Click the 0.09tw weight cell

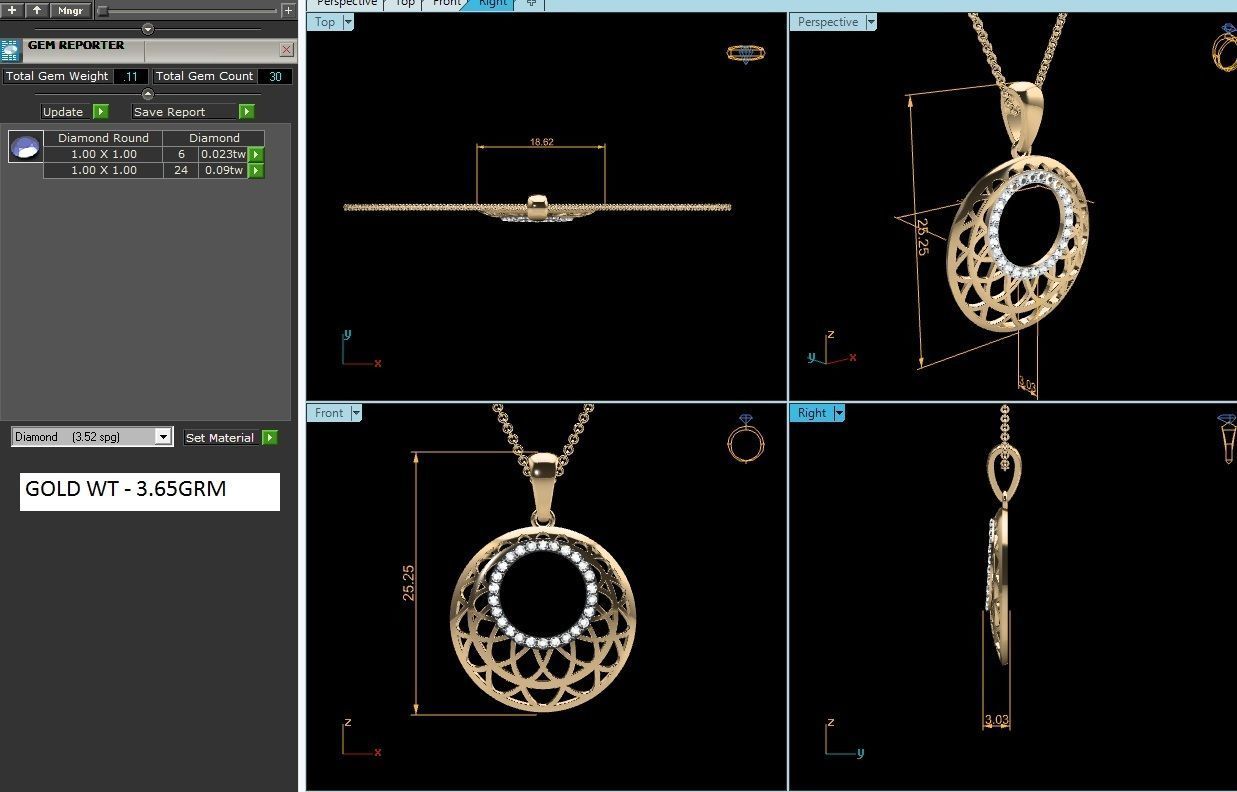pyautogui.click(x=223, y=170)
